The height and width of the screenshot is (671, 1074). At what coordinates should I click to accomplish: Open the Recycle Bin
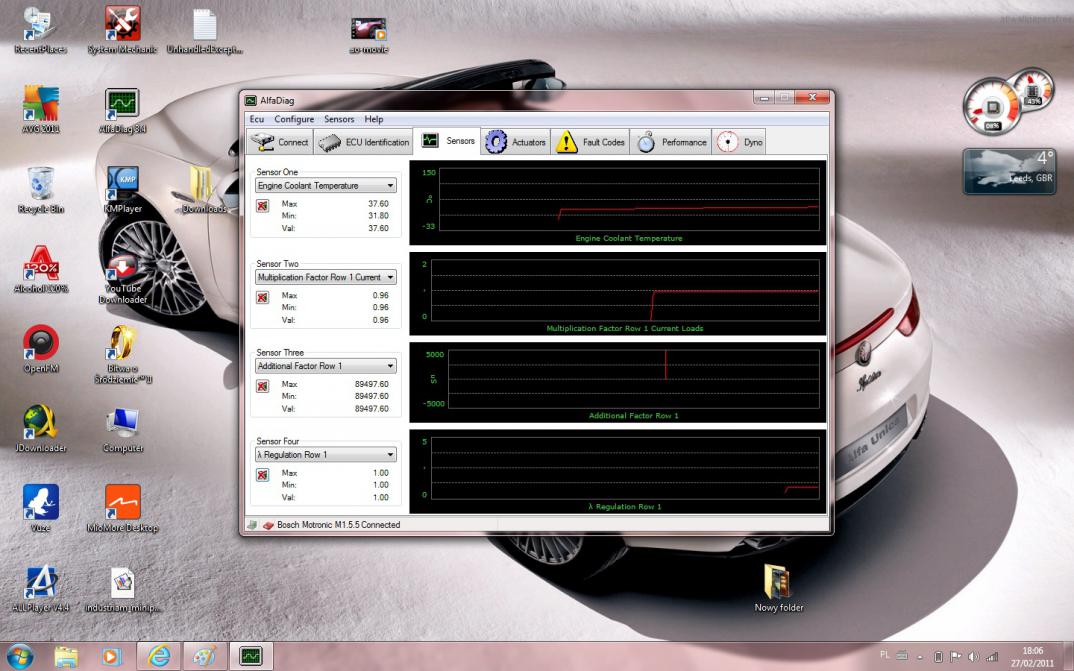40,190
